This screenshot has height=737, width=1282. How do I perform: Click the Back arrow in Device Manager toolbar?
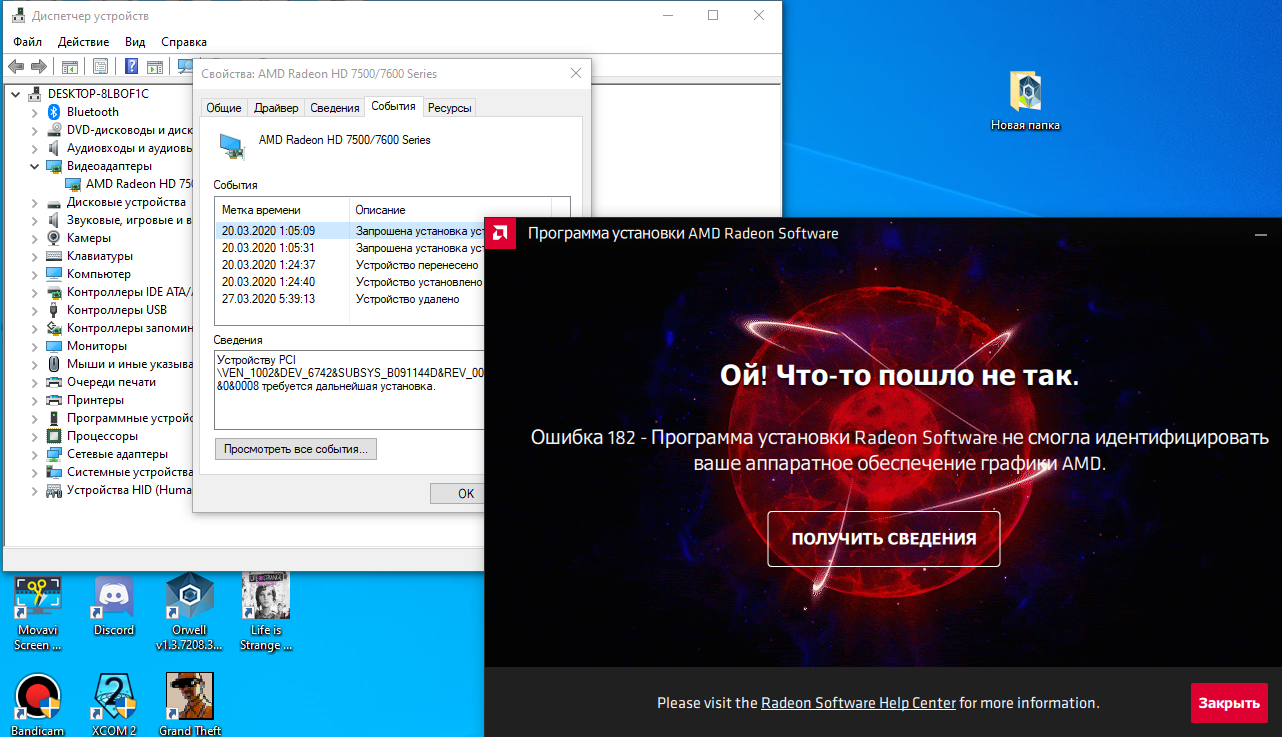(16, 67)
